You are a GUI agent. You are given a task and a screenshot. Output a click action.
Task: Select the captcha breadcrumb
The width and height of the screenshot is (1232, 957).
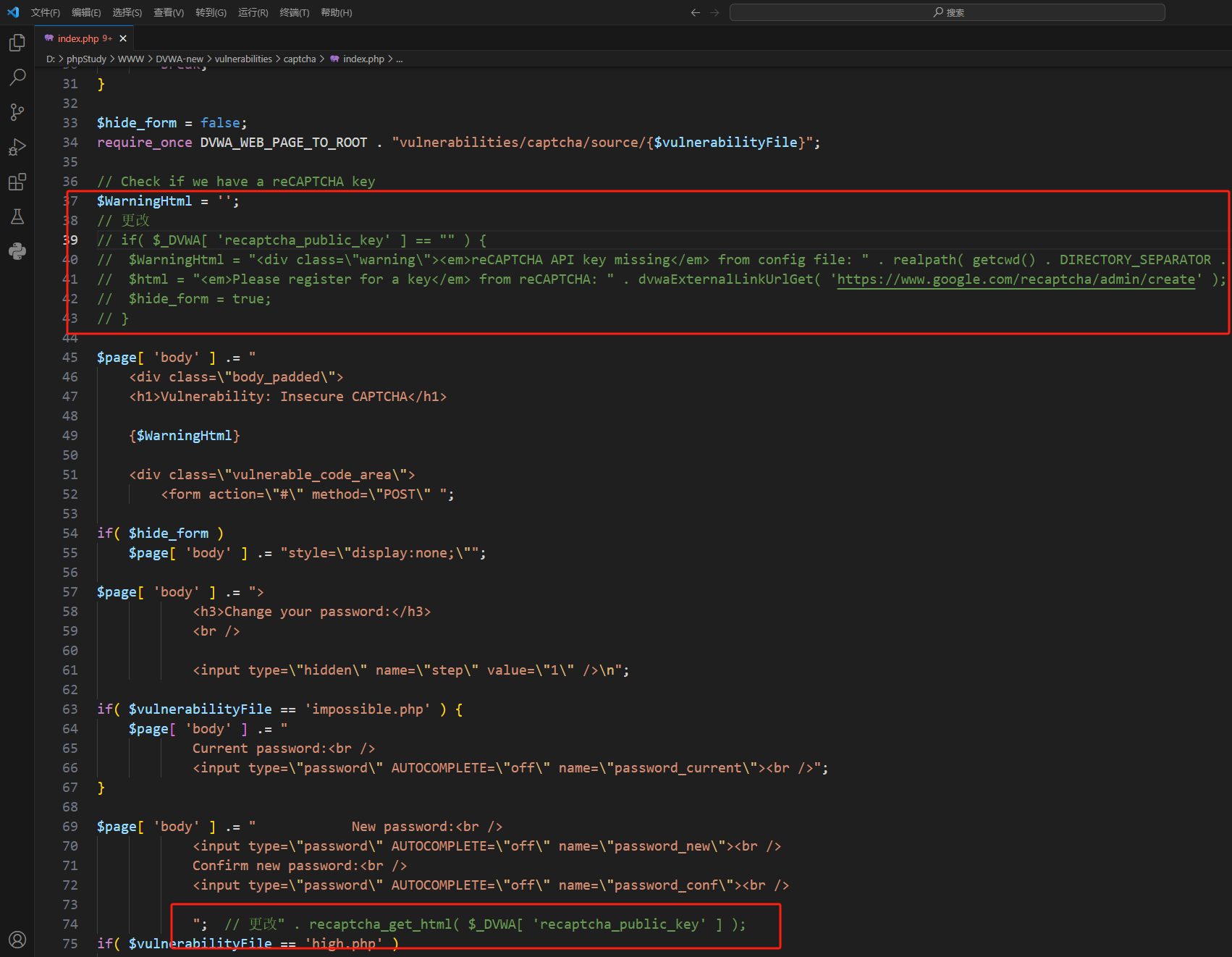coord(300,59)
